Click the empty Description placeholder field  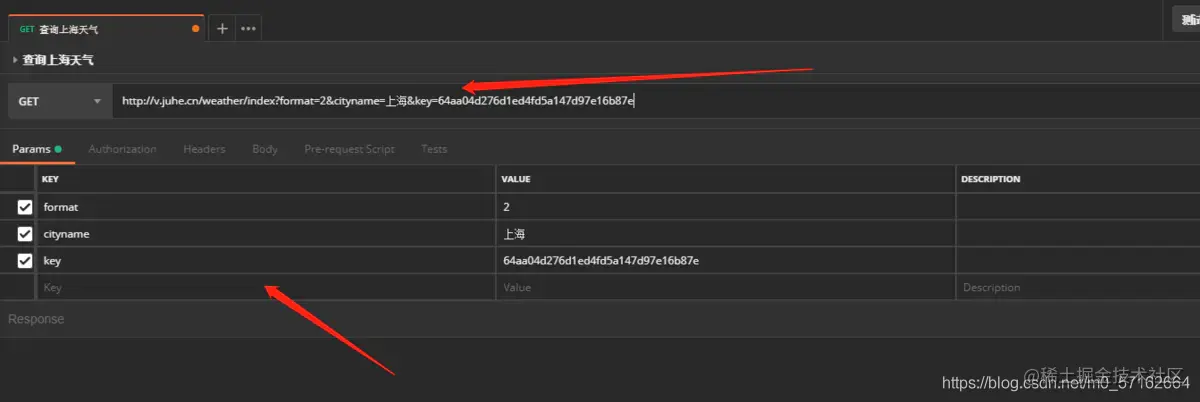coord(1078,287)
